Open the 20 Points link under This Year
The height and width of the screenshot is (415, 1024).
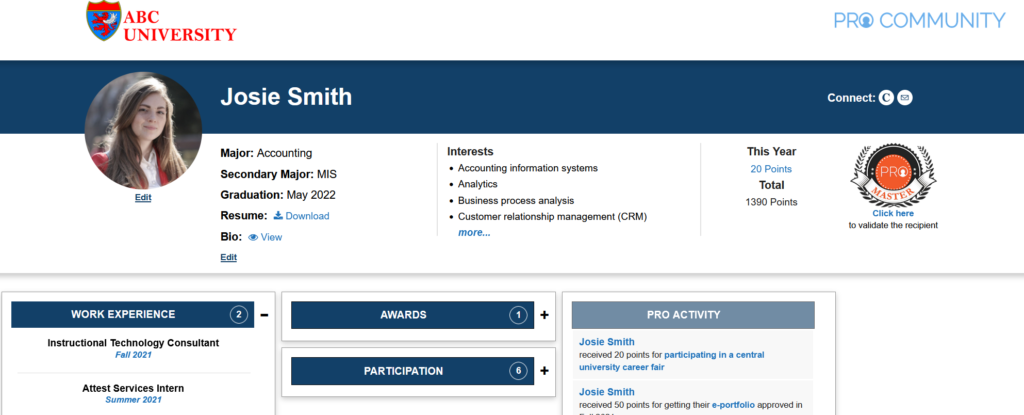pyautogui.click(x=771, y=169)
